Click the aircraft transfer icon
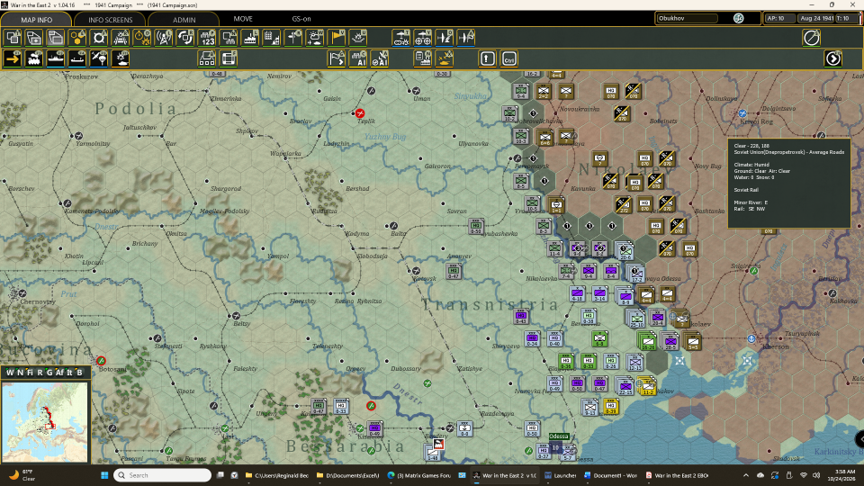864x486 pixels. click(x=466, y=37)
